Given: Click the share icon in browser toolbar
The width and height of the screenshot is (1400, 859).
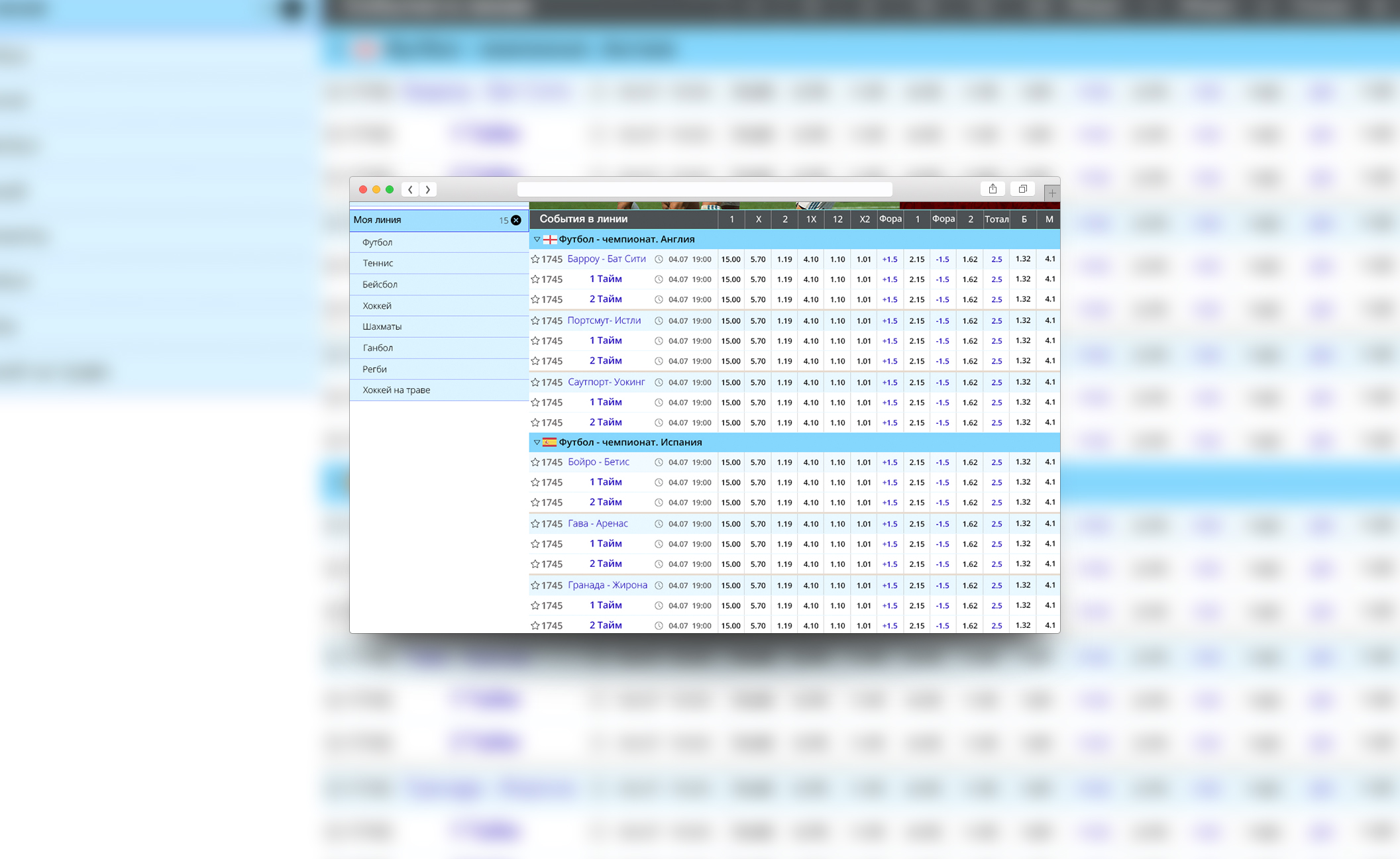Looking at the screenshot, I should tap(992, 189).
